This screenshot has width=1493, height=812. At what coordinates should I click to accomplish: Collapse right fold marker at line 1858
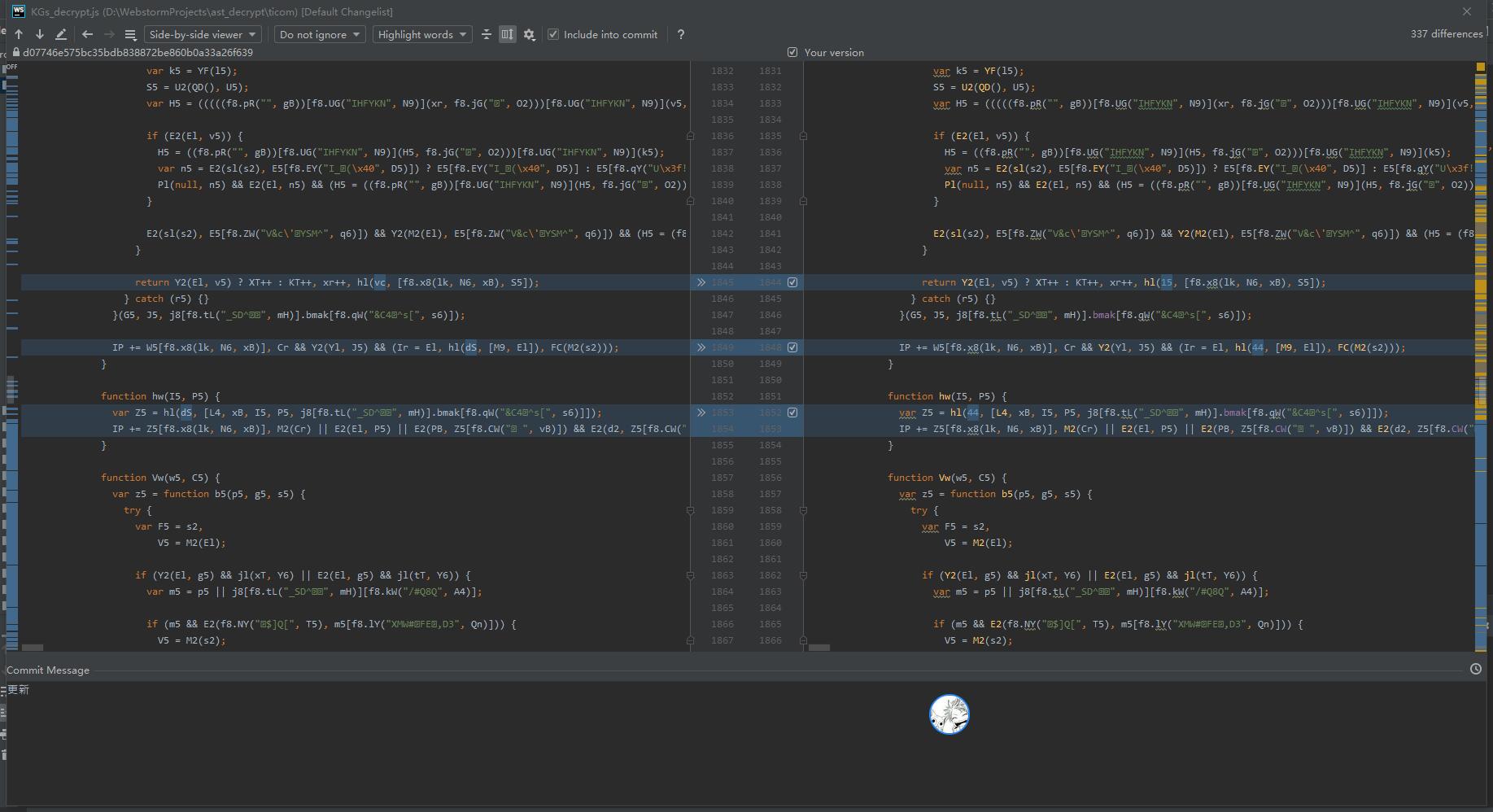803,510
